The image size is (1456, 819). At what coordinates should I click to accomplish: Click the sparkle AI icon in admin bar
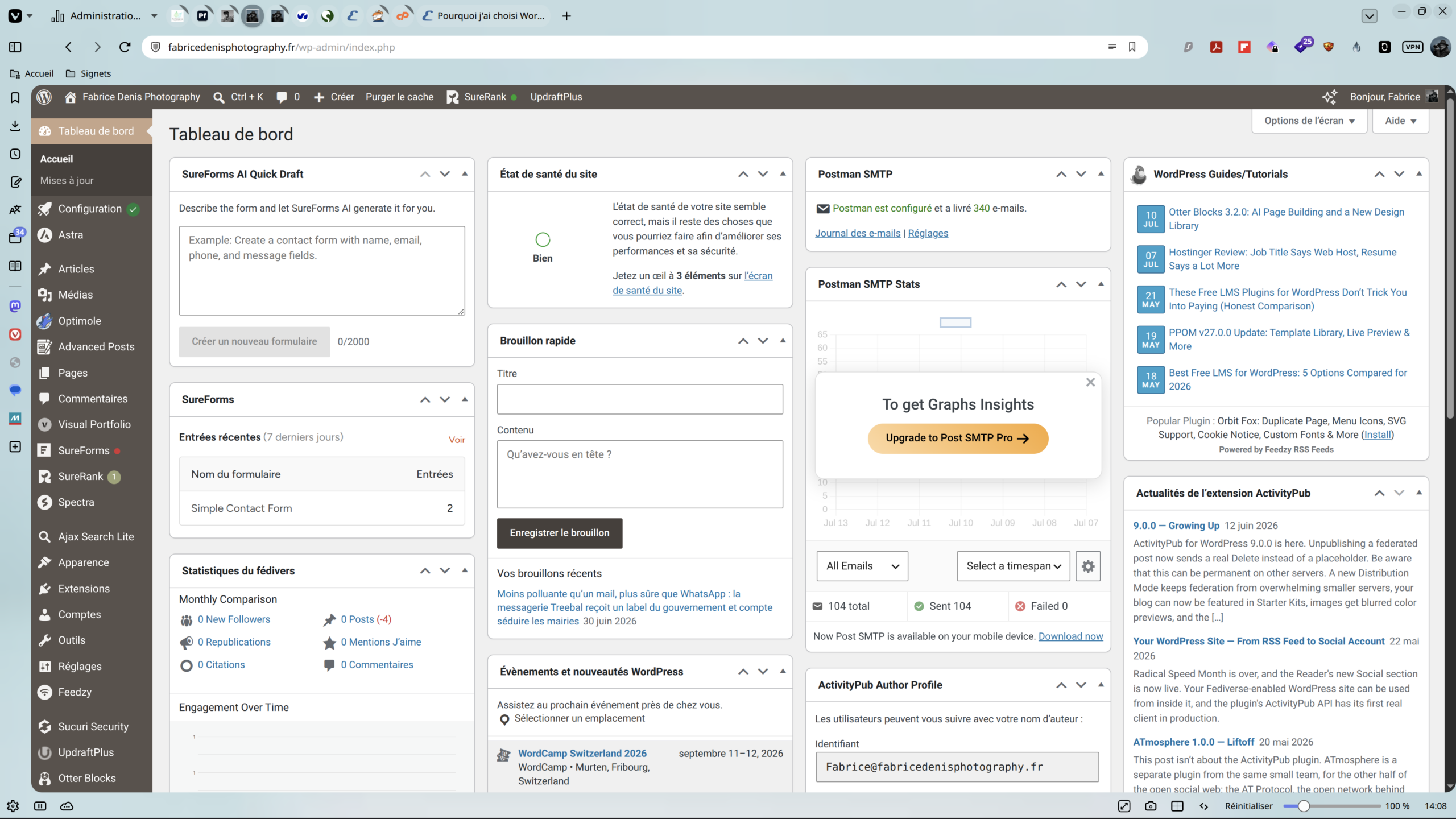(1329, 97)
